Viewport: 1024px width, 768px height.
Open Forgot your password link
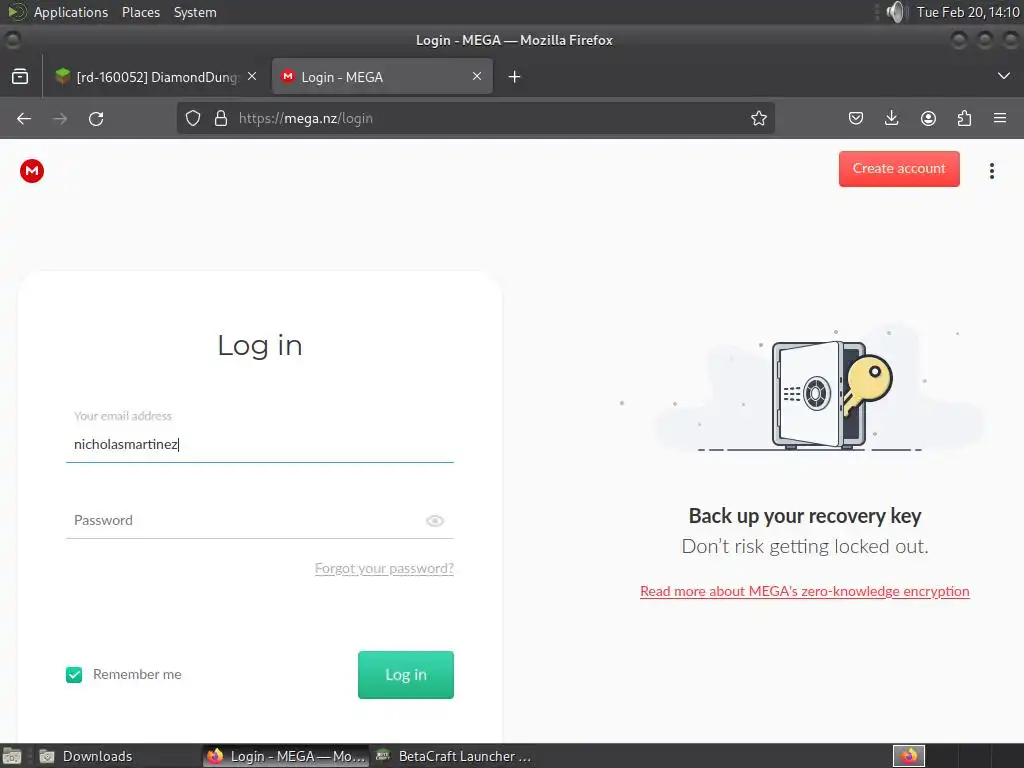[x=384, y=568]
